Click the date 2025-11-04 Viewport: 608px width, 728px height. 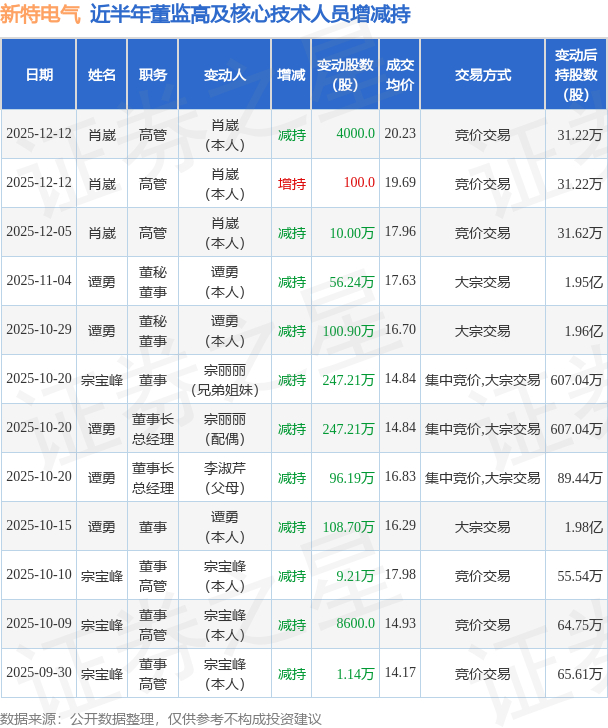coord(39,281)
